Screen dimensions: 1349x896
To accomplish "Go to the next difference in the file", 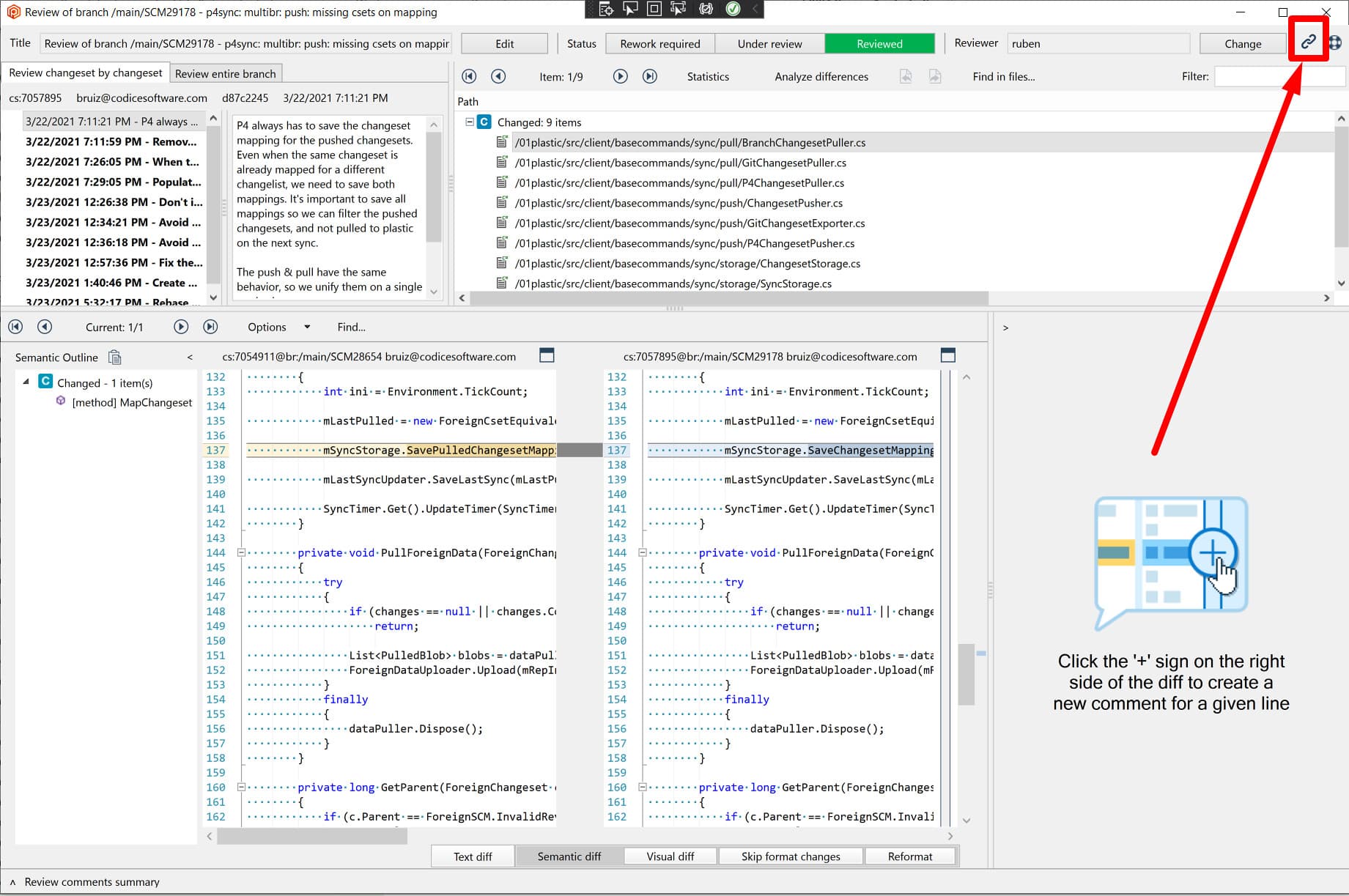I will click(x=180, y=327).
